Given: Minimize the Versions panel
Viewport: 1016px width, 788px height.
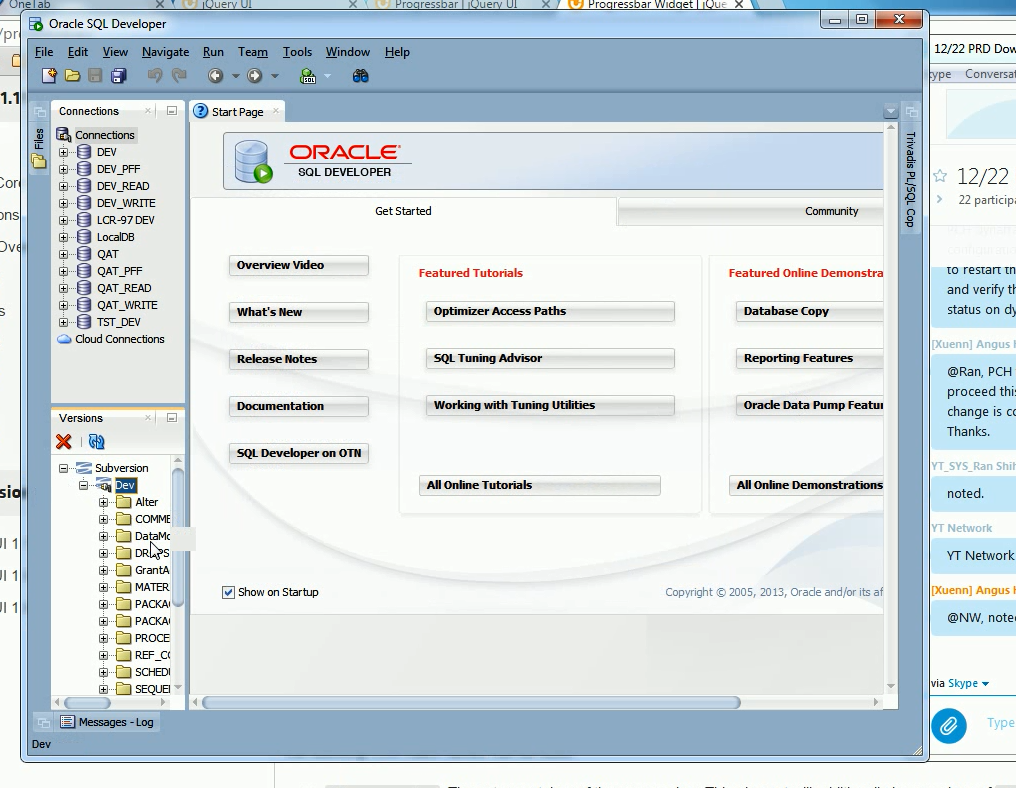Looking at the screenshot, I should [172, 418].
